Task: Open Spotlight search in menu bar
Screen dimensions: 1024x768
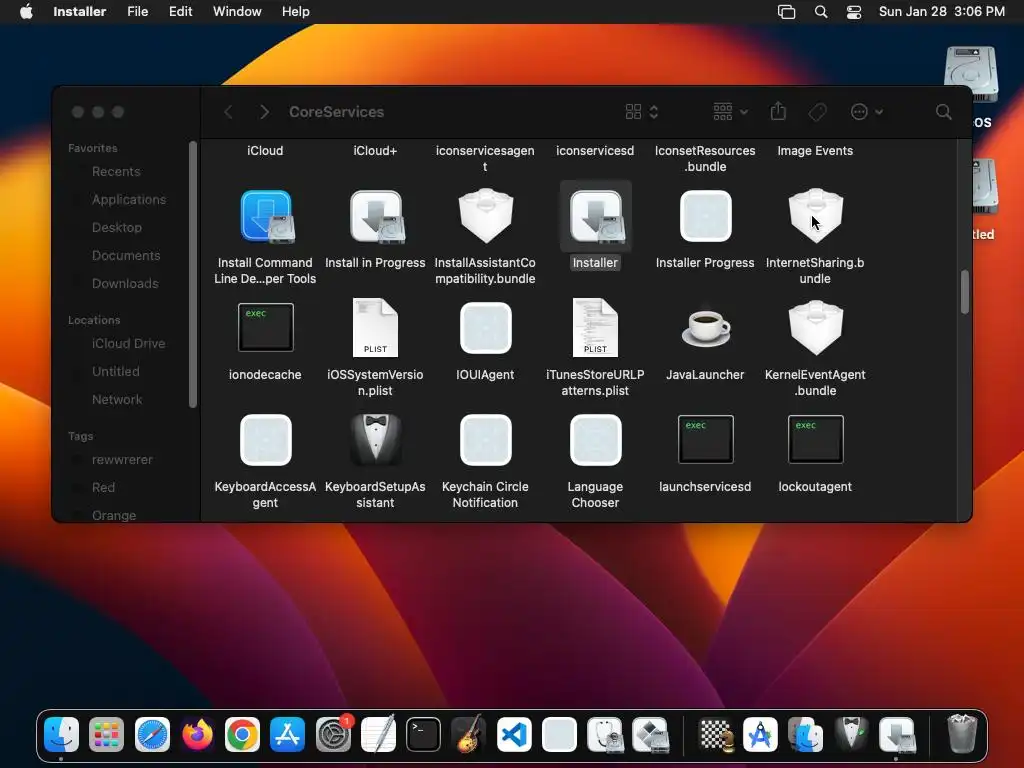Action: point(821,12)
